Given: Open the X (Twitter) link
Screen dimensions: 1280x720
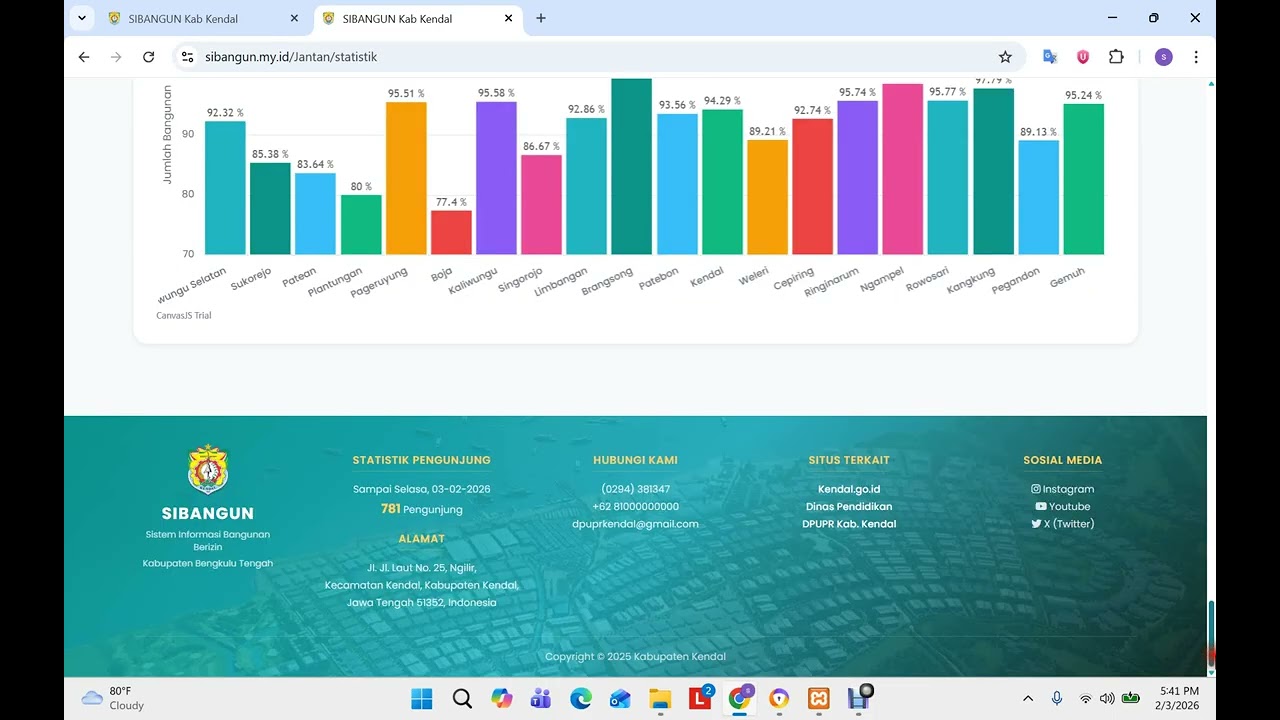Looking at the screenshot, I should 1062,523.
